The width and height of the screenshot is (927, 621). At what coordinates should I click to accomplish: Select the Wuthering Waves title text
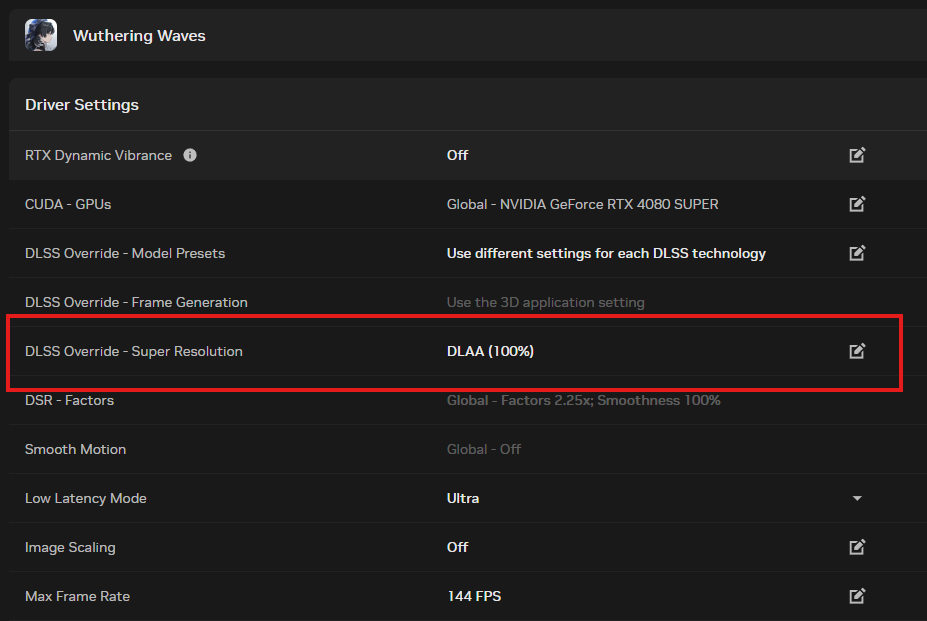[x=139, y=35]
